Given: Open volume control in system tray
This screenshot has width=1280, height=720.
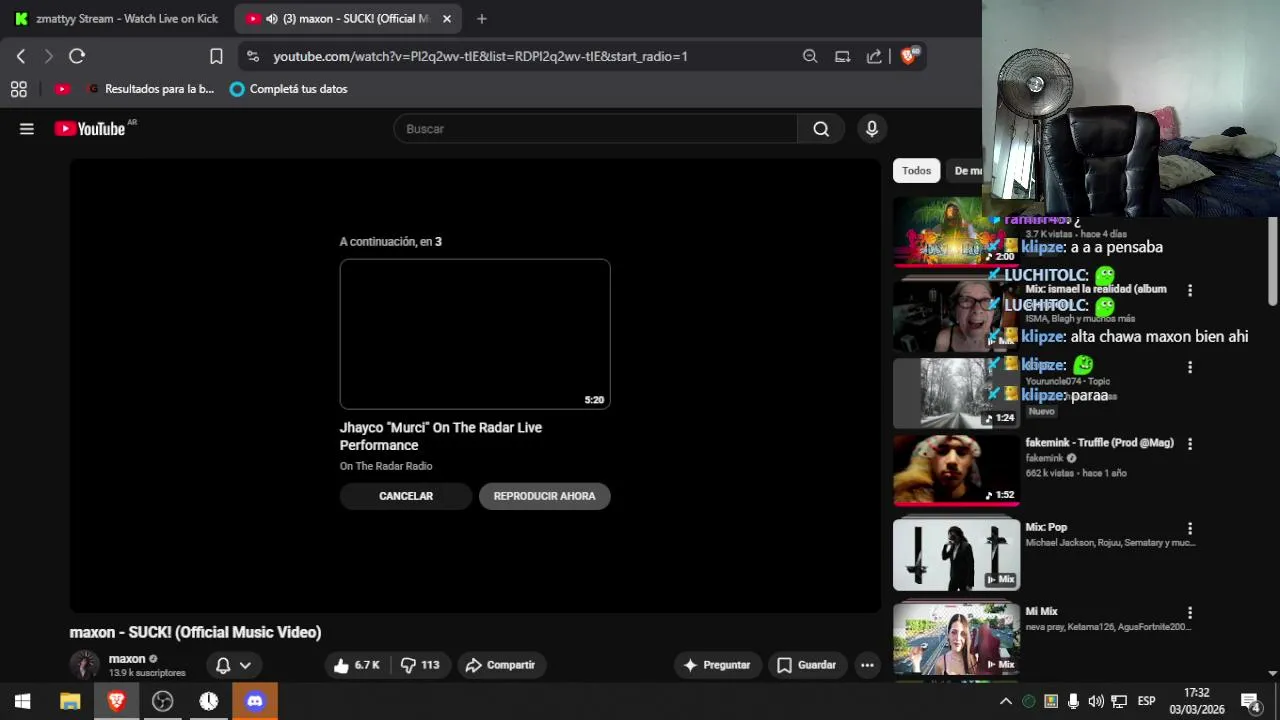Looking at the screenshot, I should 1096,702.
